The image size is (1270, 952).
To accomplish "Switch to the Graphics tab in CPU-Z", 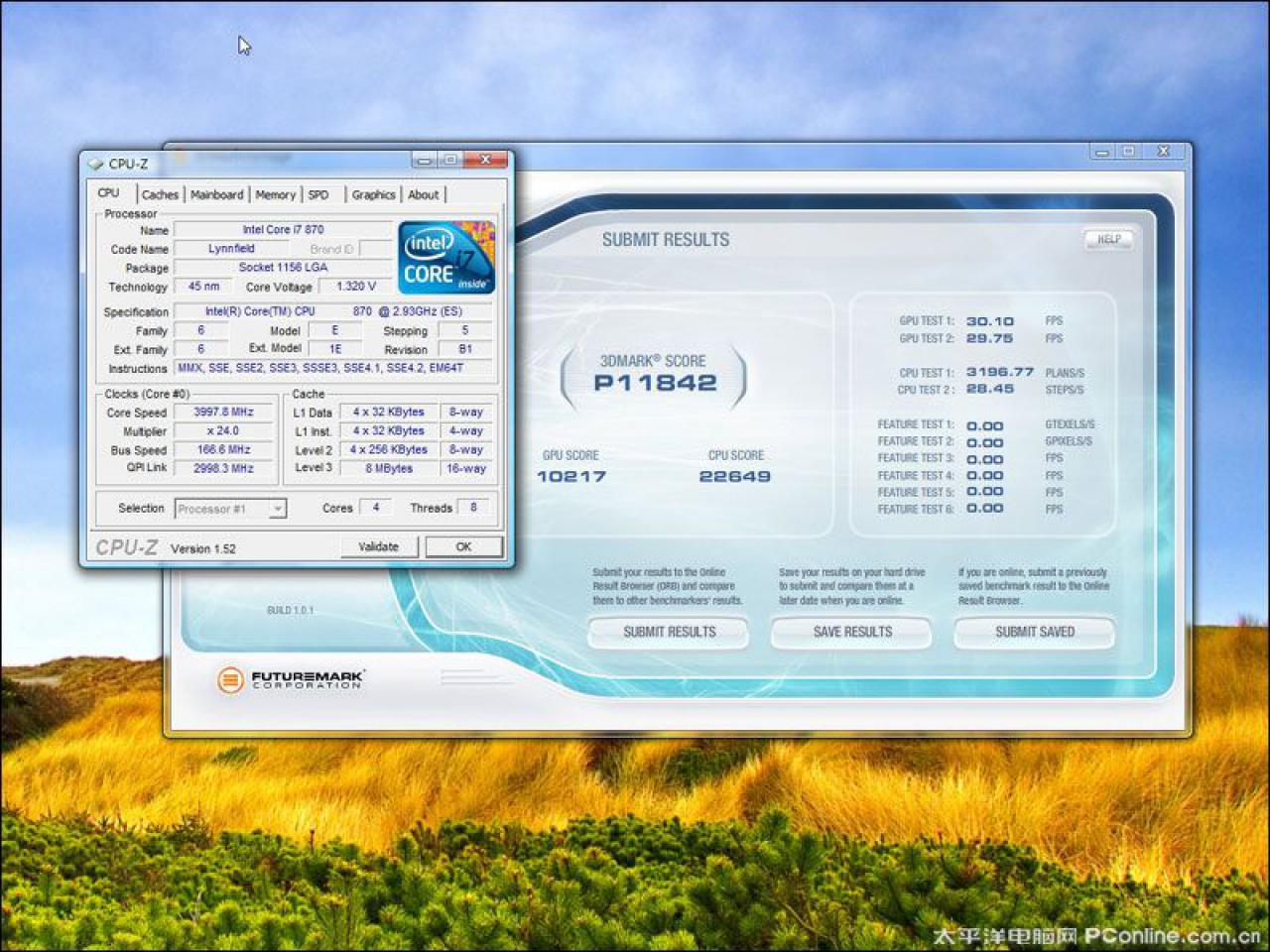I will point(373,195).
